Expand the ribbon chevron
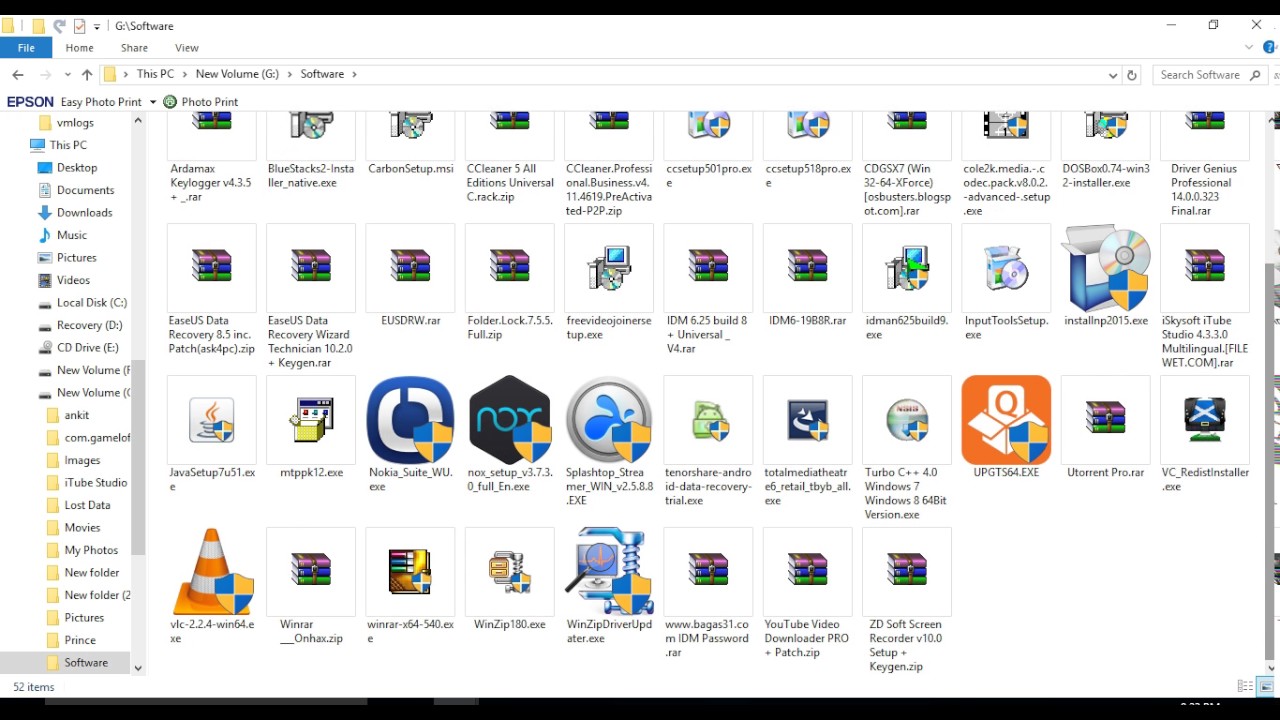This screenshot has height=720, width=1280. point(1249,47)
